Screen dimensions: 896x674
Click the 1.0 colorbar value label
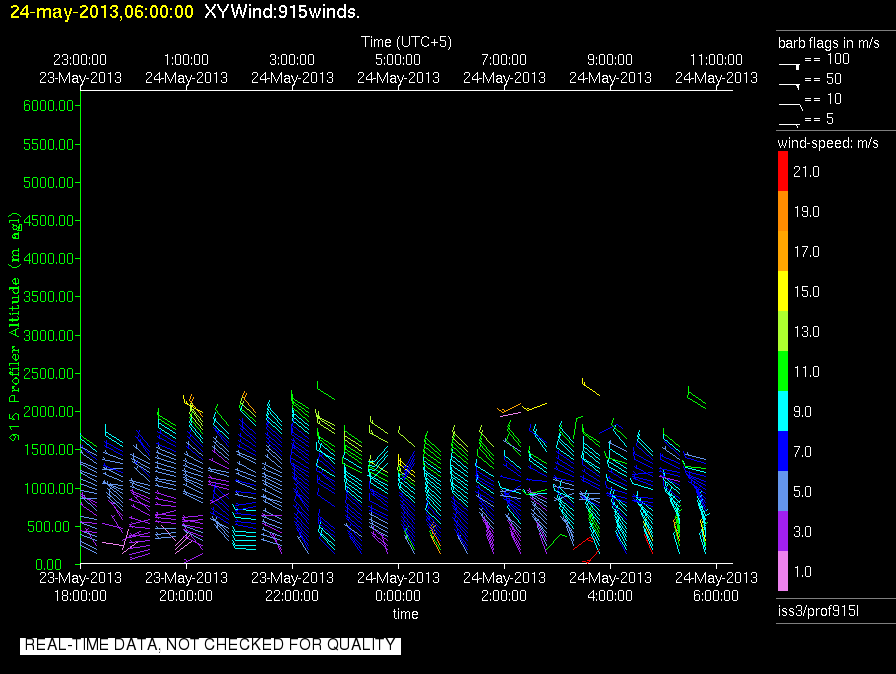[x=803, y=572]
